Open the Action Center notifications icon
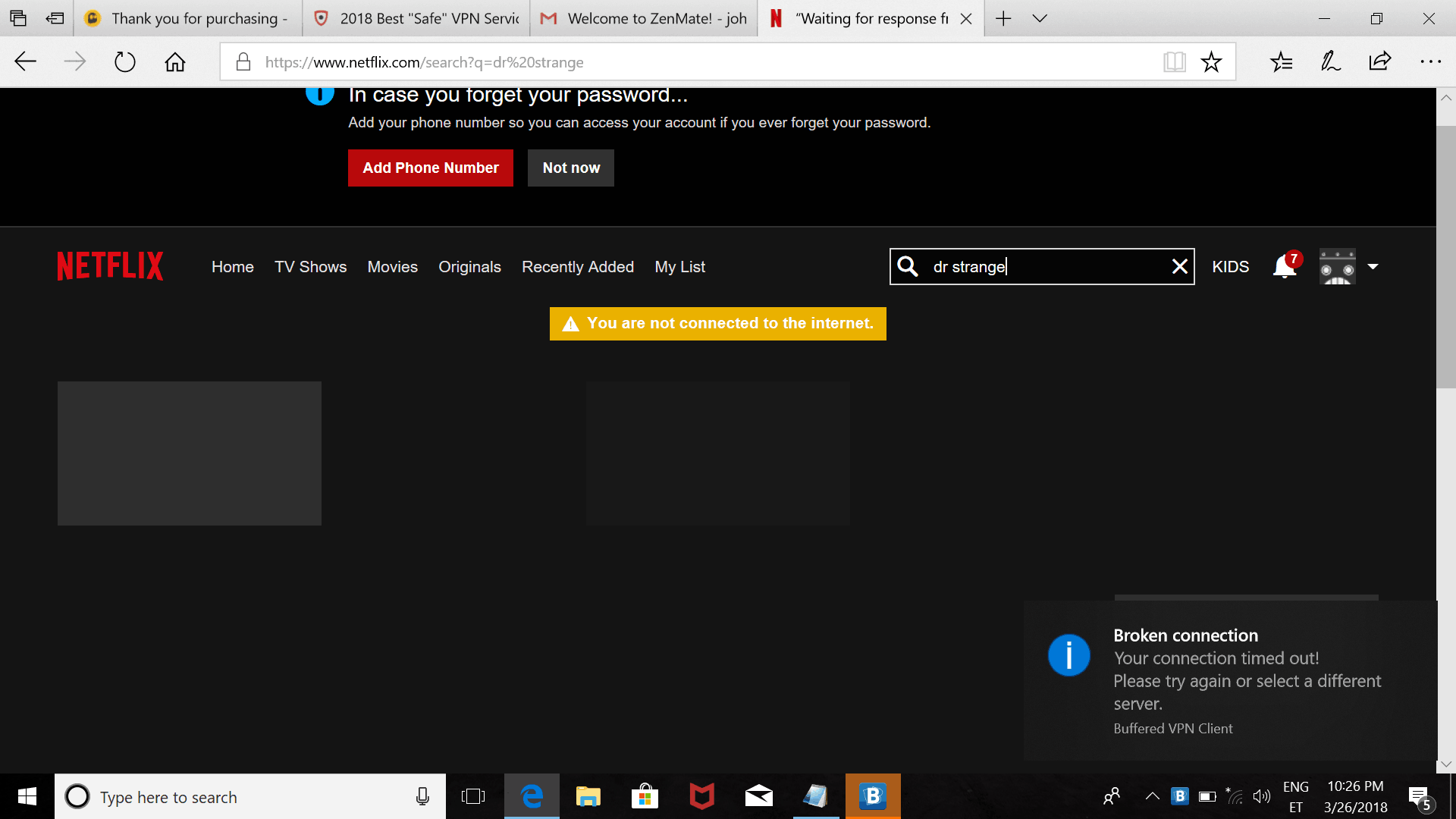 coord(1420,798)
